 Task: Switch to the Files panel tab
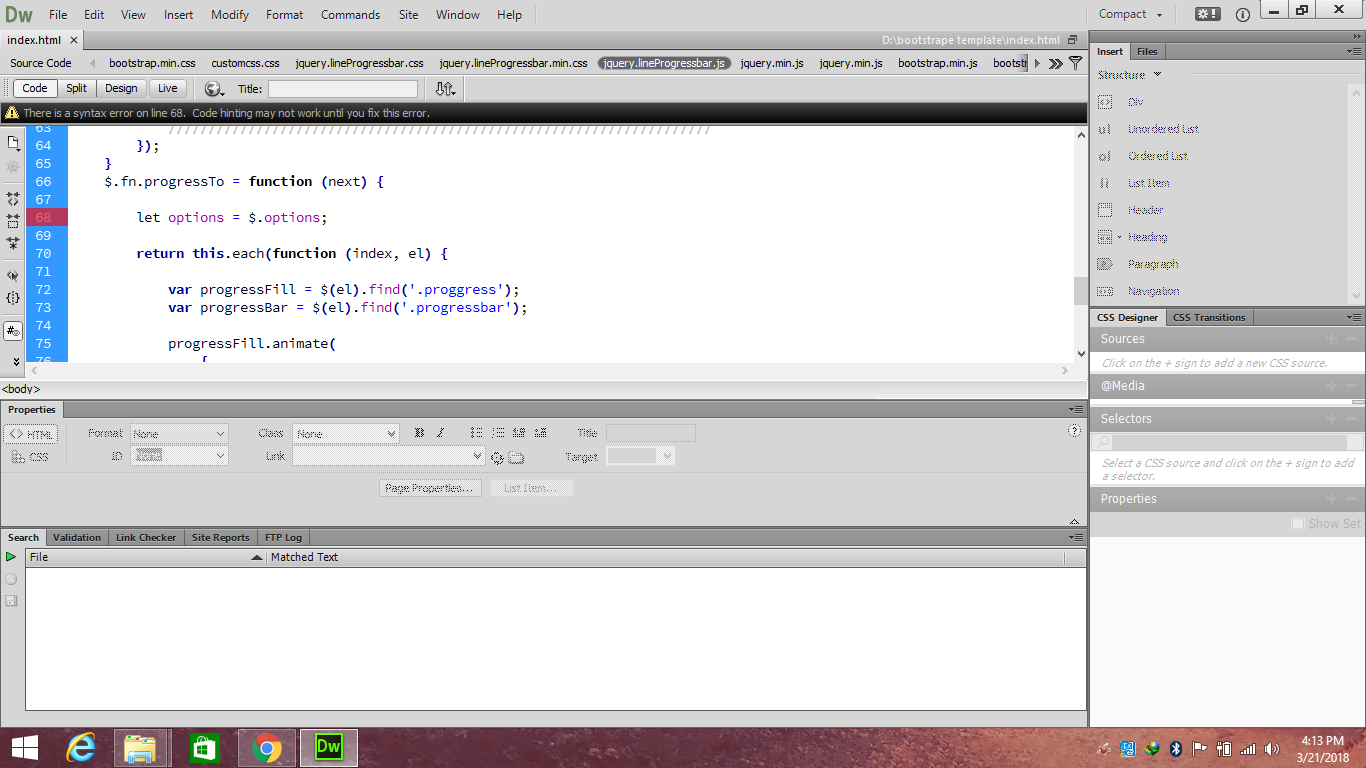coord(1147,51)
